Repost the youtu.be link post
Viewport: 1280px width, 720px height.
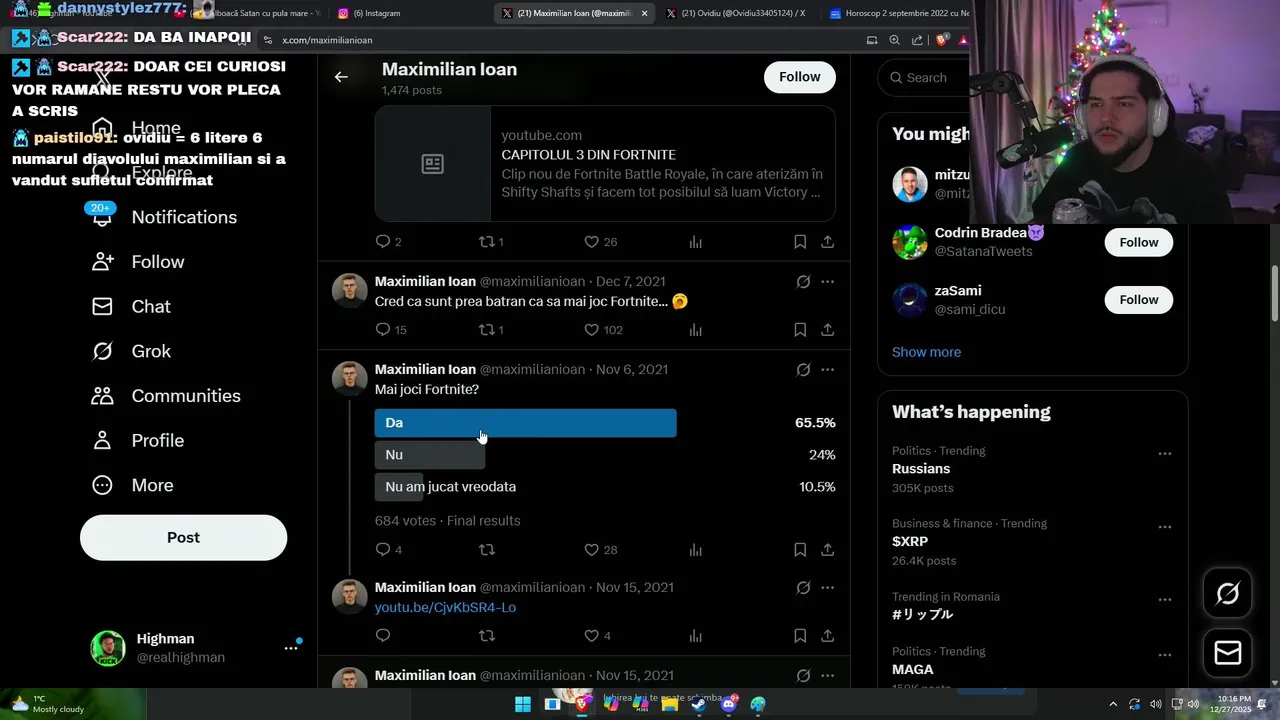point(487,636)
